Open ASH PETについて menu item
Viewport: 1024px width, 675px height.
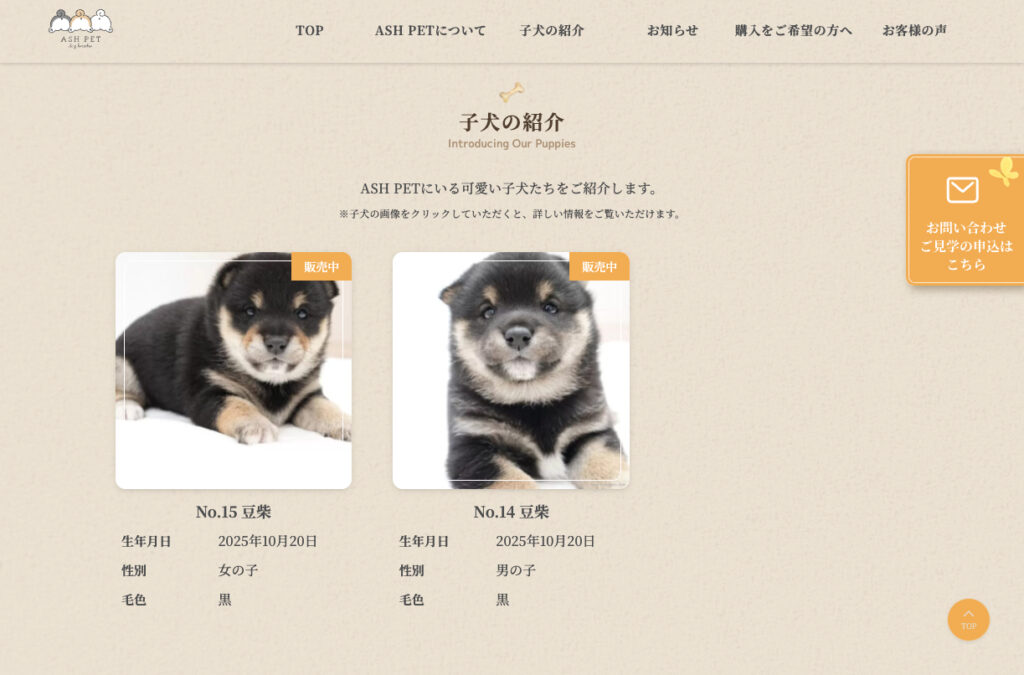click(x=430, y=31)
